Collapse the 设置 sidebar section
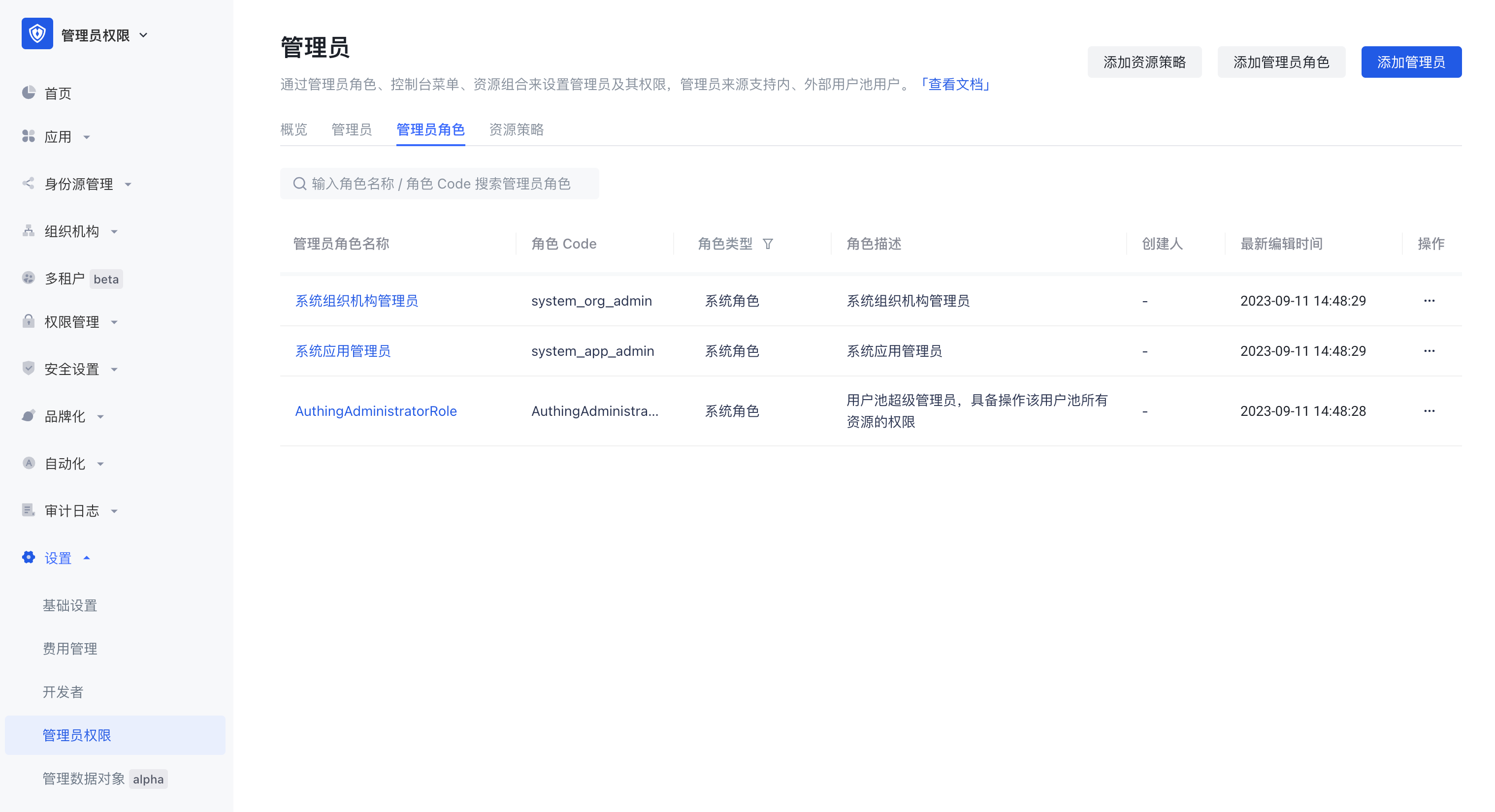Image resolution: width=1495 pixels, height=812 pixels. click(x=58, y=558)
